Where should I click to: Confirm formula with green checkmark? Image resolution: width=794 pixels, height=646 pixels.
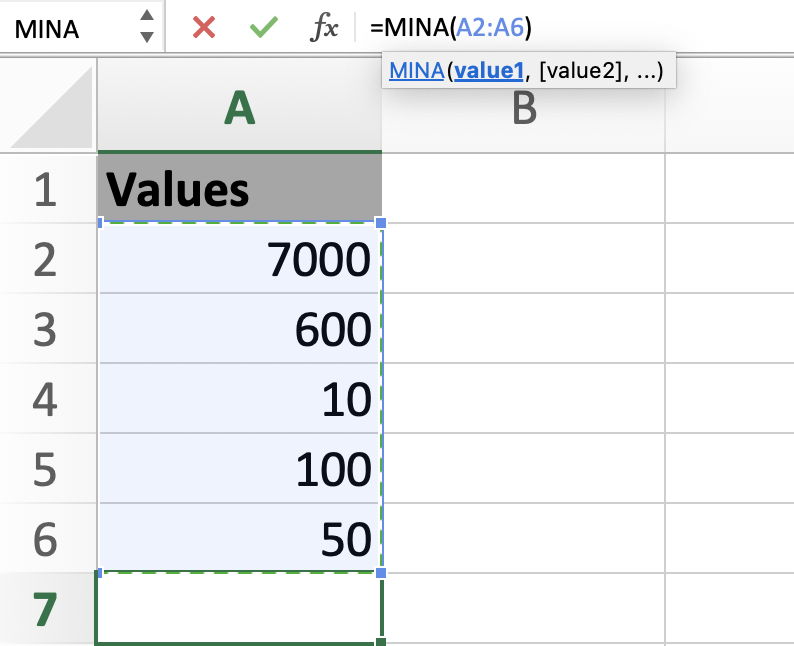tap(264, 27)
